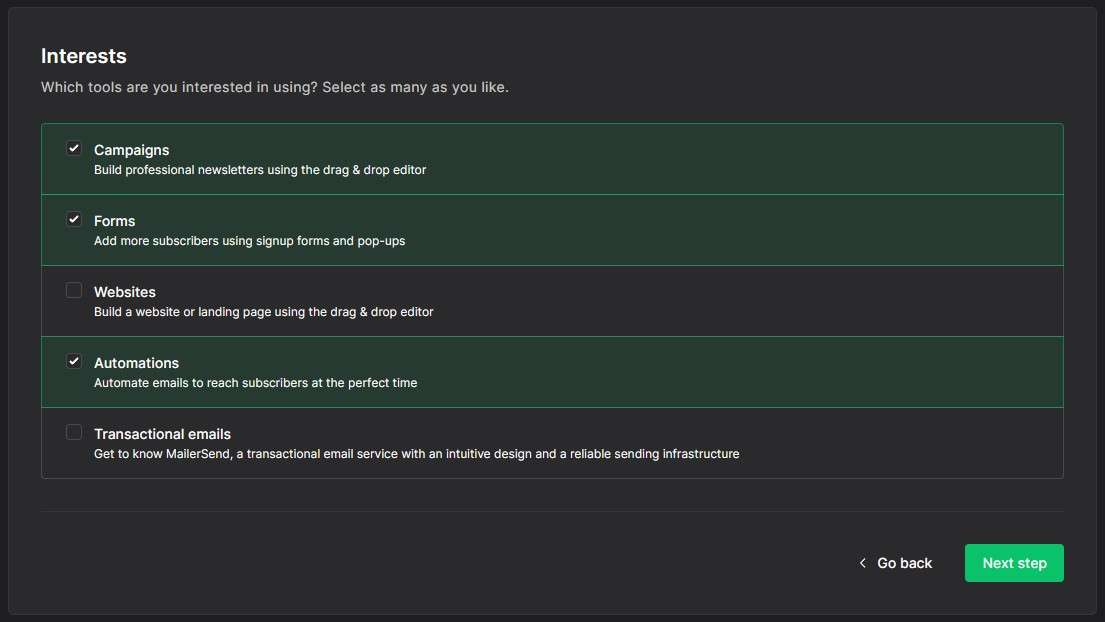The height and width of the screenshot is (622, 1105).
Task: Tick the Transactional emails checkbox
Action: (x=74, y=433)
